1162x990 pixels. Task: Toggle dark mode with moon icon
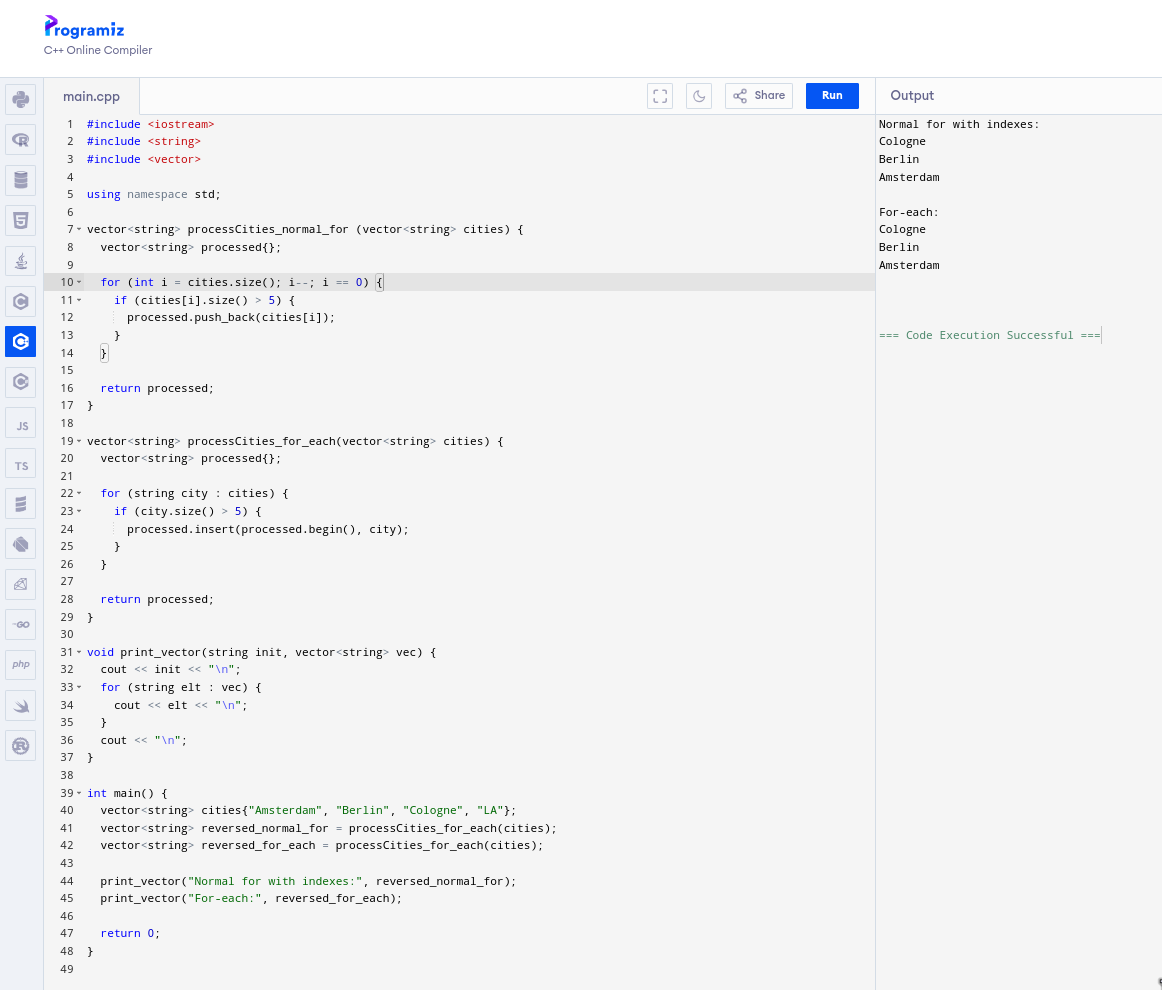(699, 96)
